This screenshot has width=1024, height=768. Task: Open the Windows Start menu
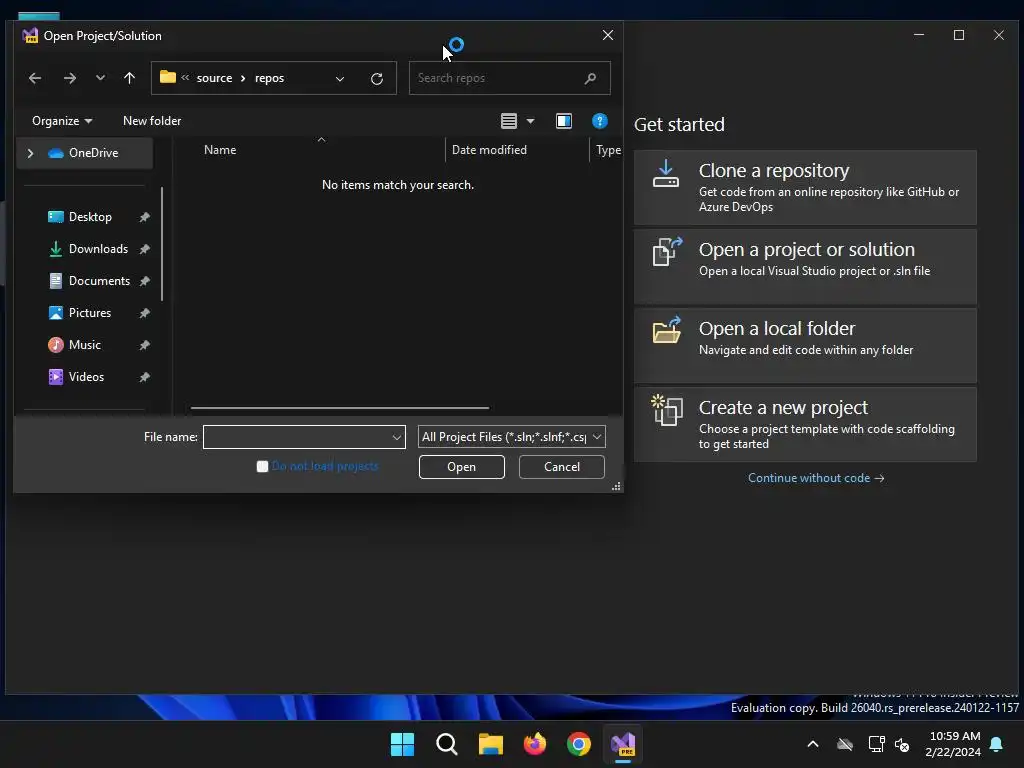[x=402, y=744]
